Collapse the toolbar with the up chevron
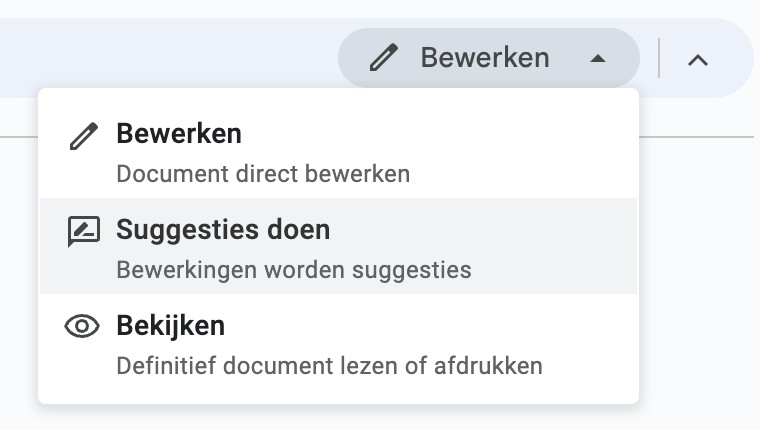Viewport: 760px width, 430px height. (698, 60)
